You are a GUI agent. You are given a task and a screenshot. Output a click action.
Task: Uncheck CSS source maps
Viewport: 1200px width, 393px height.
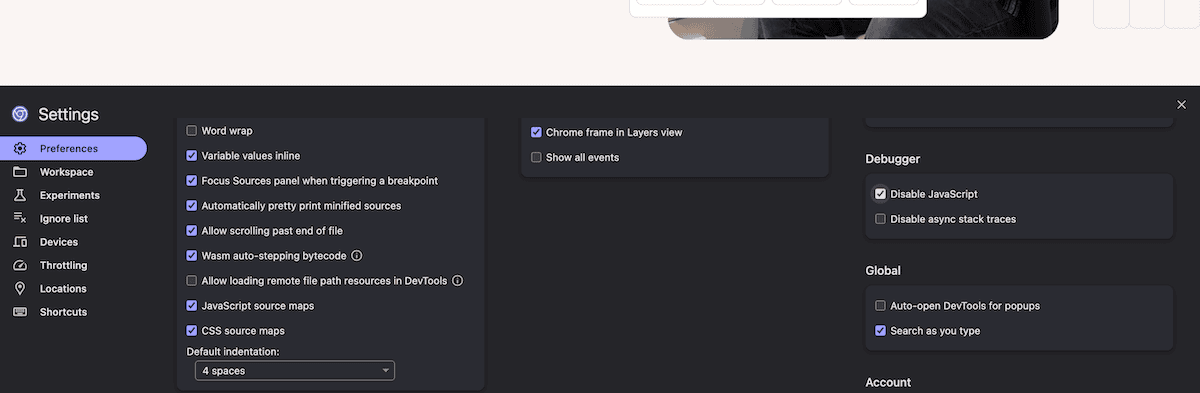[x=192, y=330]
